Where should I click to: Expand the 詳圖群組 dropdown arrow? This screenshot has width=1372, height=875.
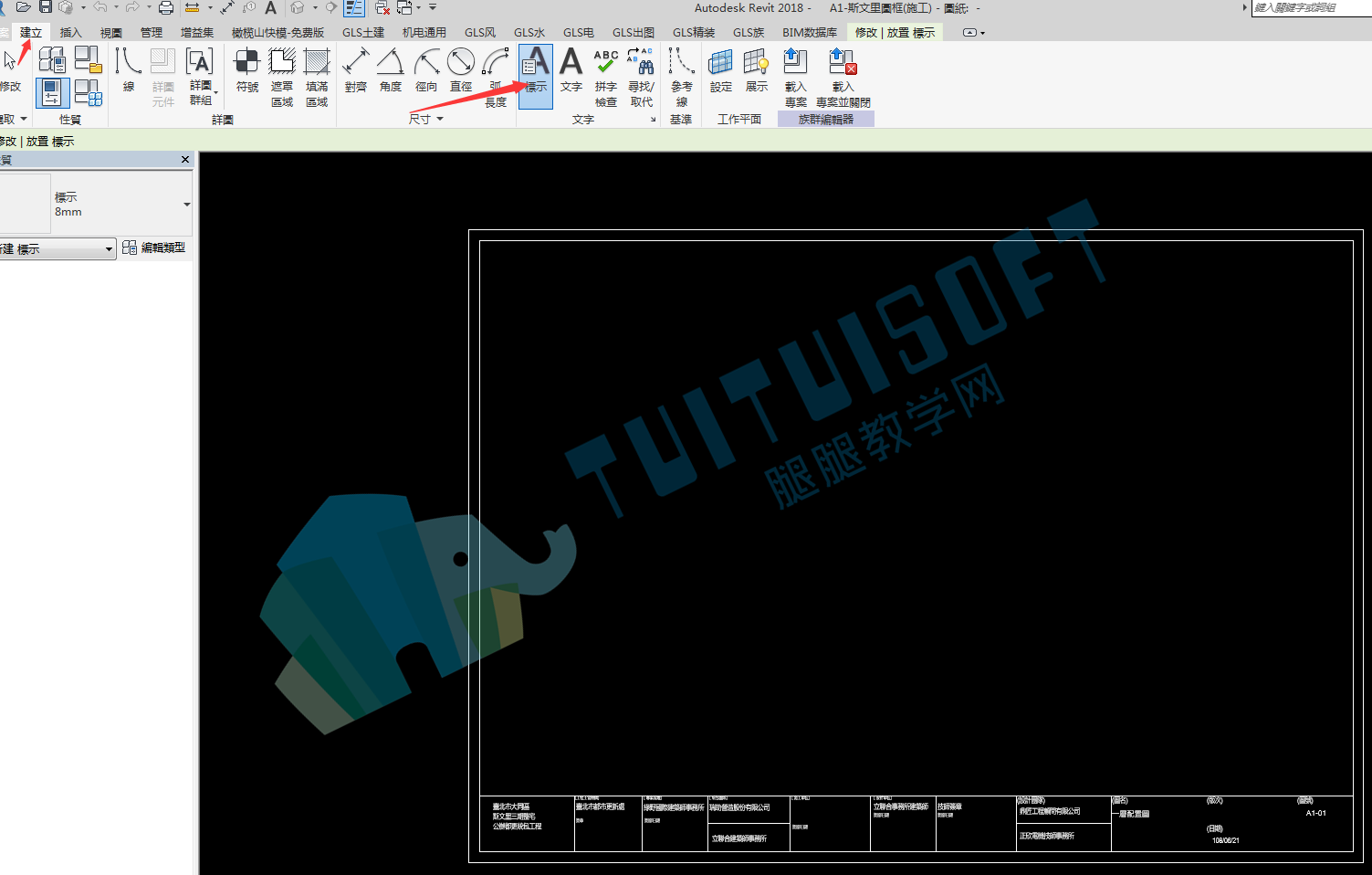[216, 92]
